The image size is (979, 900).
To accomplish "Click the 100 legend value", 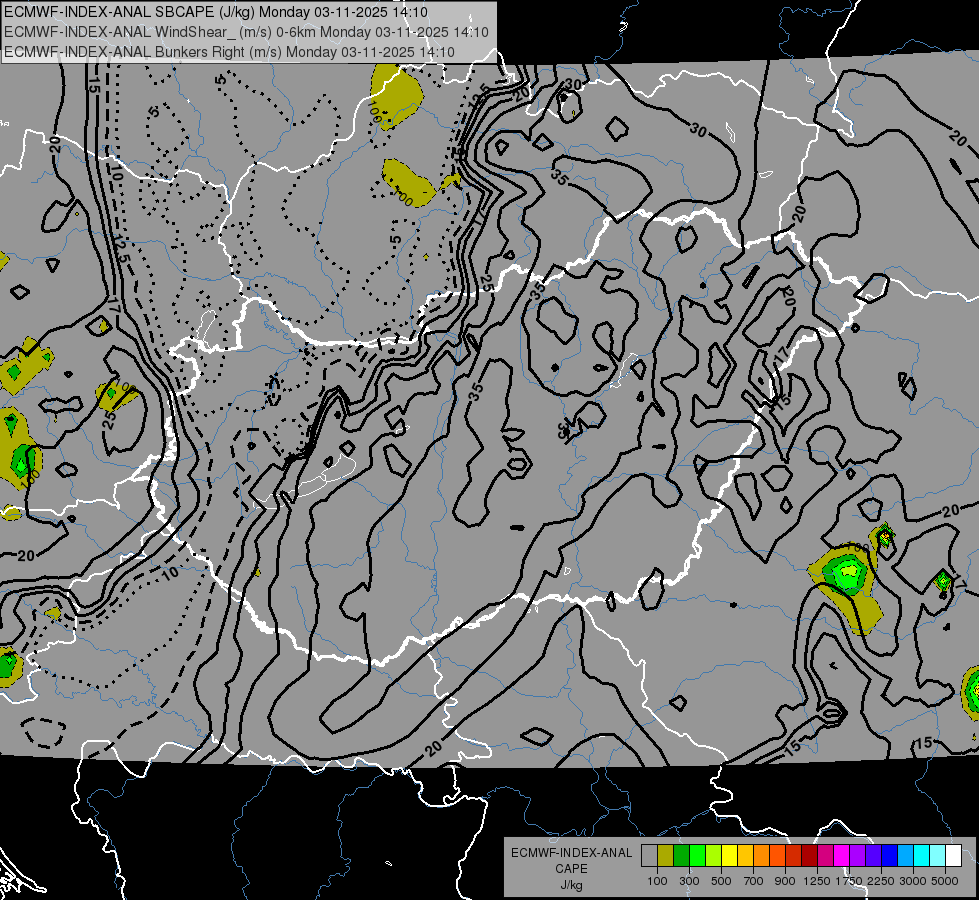I will coord(657,881).
